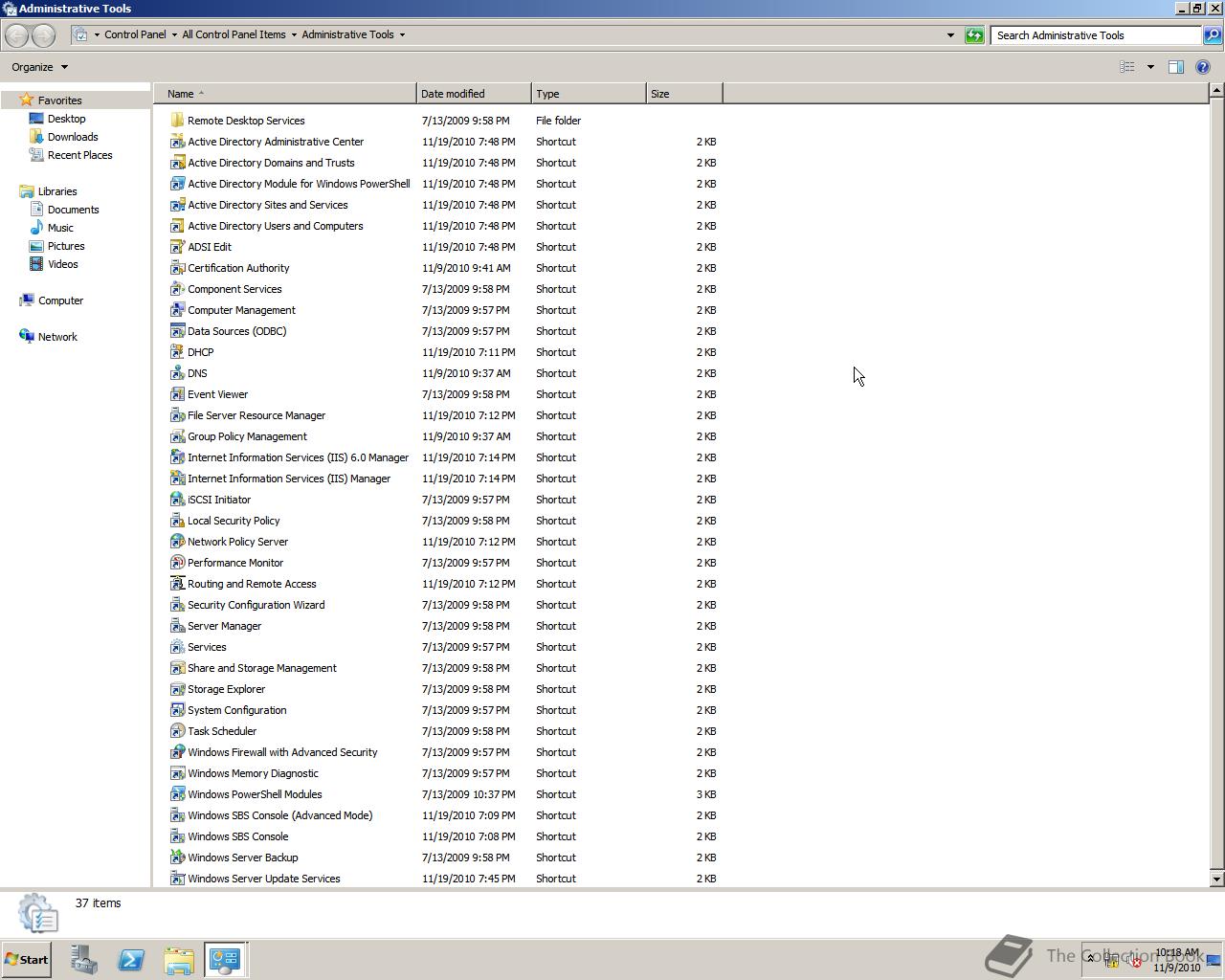
Task: Click the Forward navigation button
Action: 44,35
